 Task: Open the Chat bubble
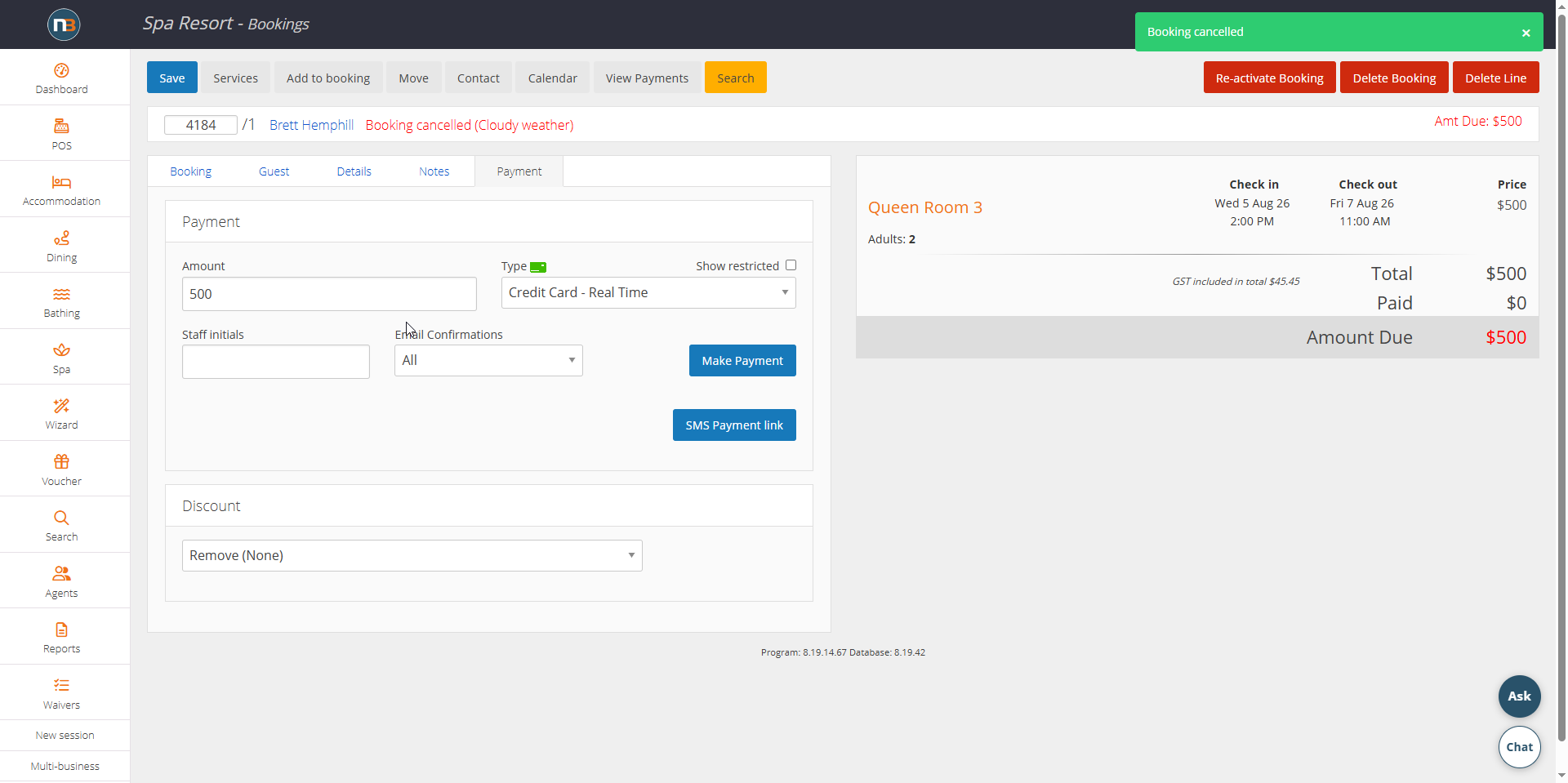point(1519,747)
